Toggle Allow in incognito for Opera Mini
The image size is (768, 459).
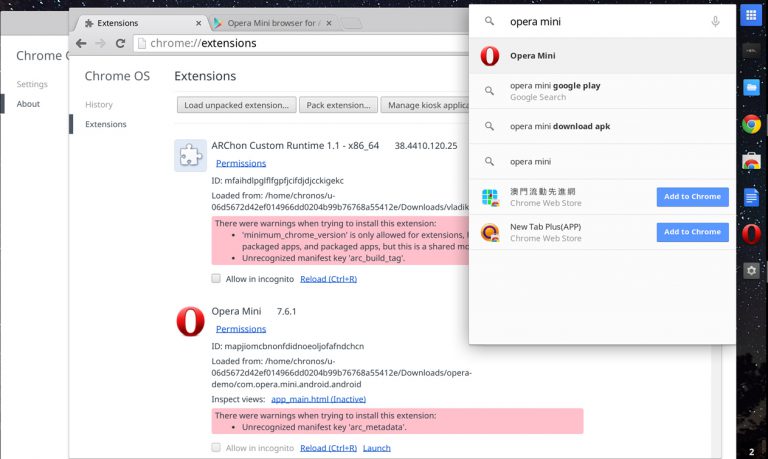(x=216, y=448)
